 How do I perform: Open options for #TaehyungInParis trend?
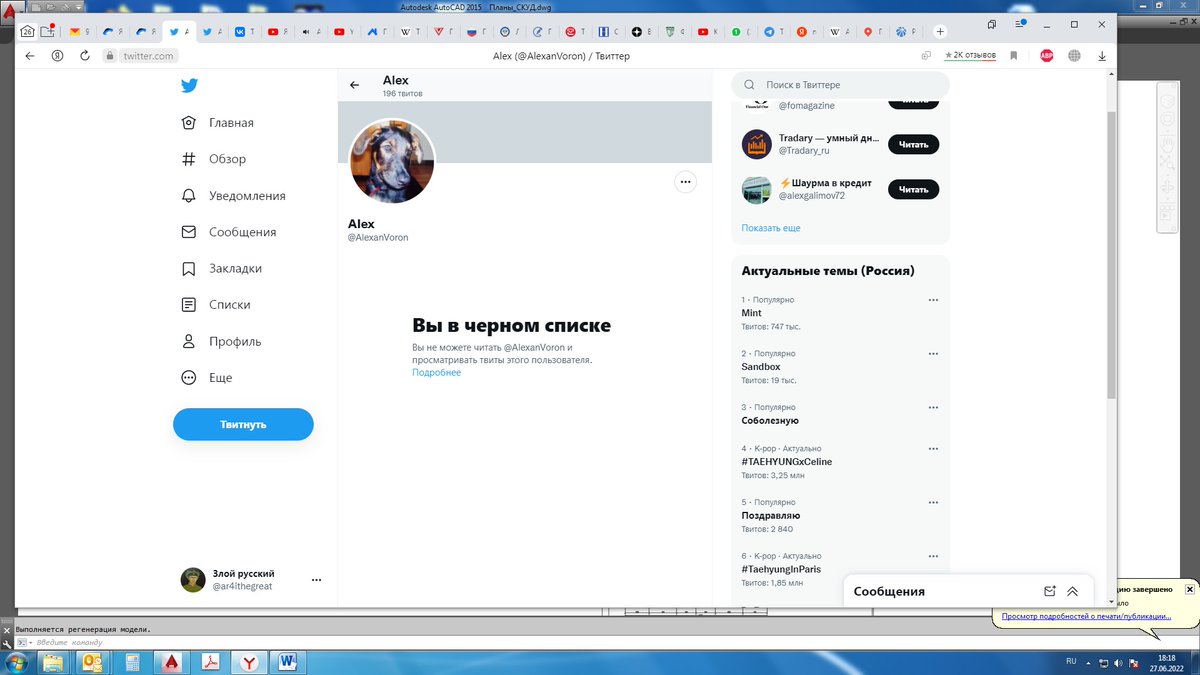tap(933, 555)
